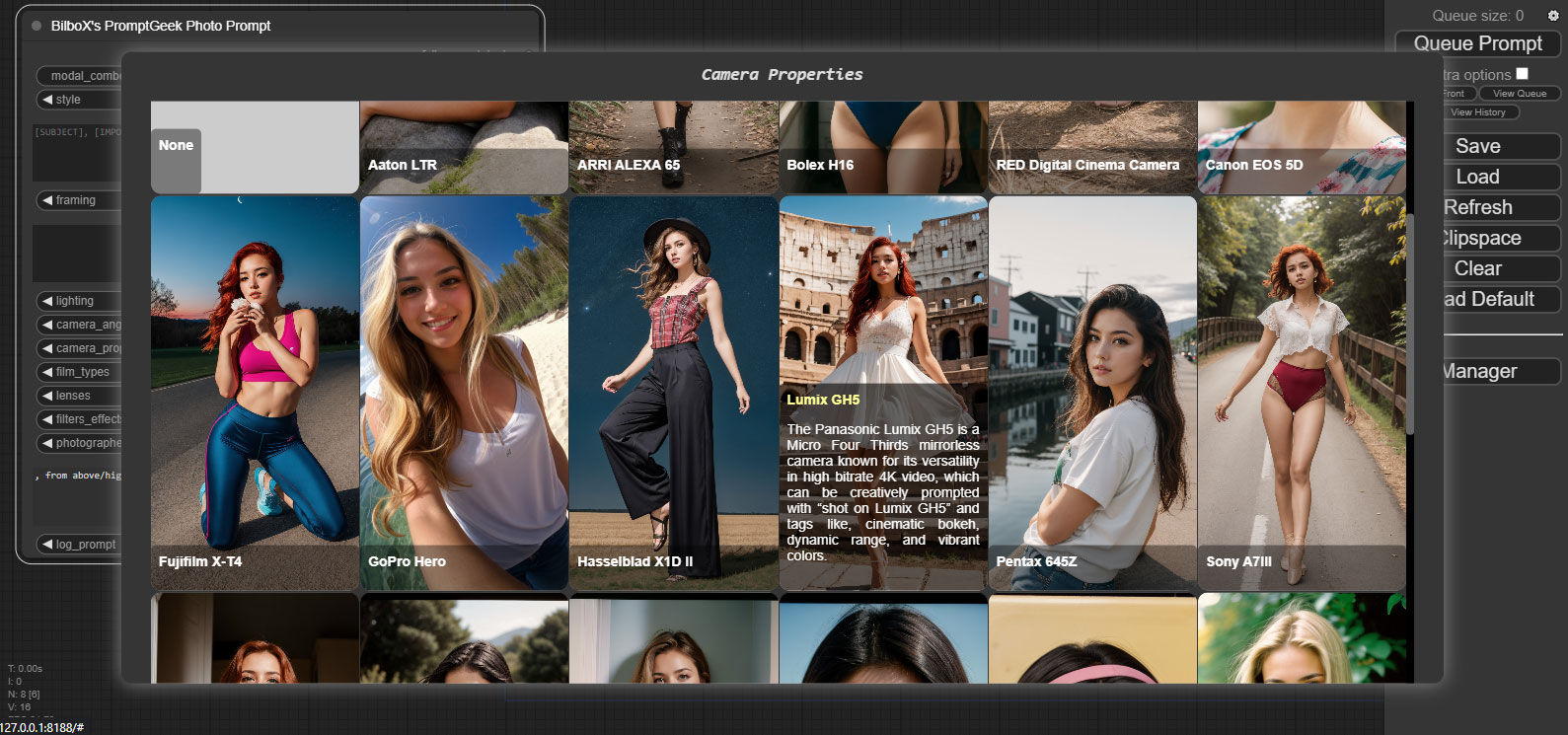Click the [SUBJECT] prompt text field
The height and width of the screenshot is (735, 1568).
pyautogui.click(x=77, y=152)
